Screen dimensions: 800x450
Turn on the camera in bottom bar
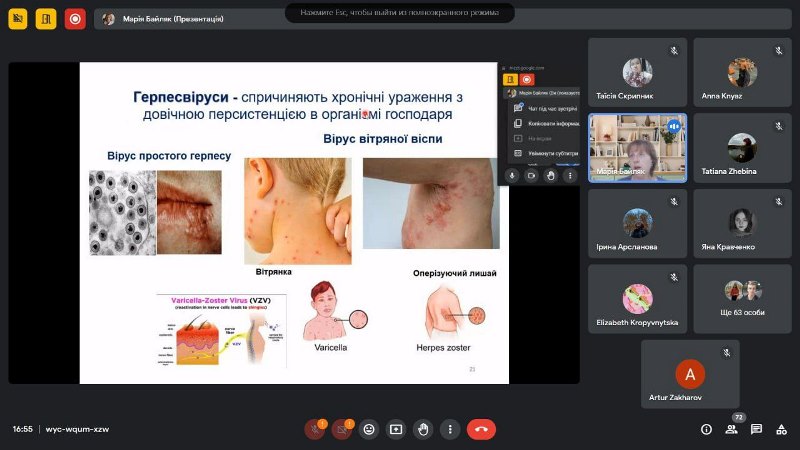tap(342, 429)
